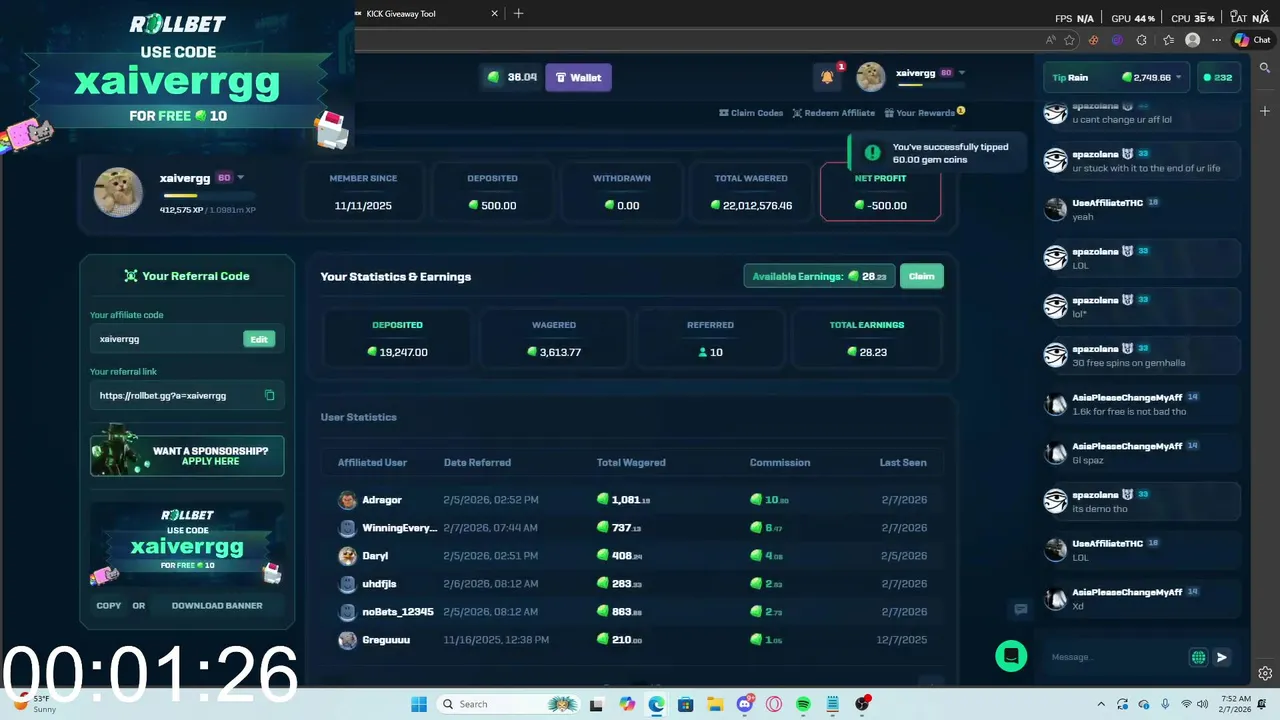This screenshot has height=720, width=1280.
Task: Click the Last Seen column header
Action: 903,462
